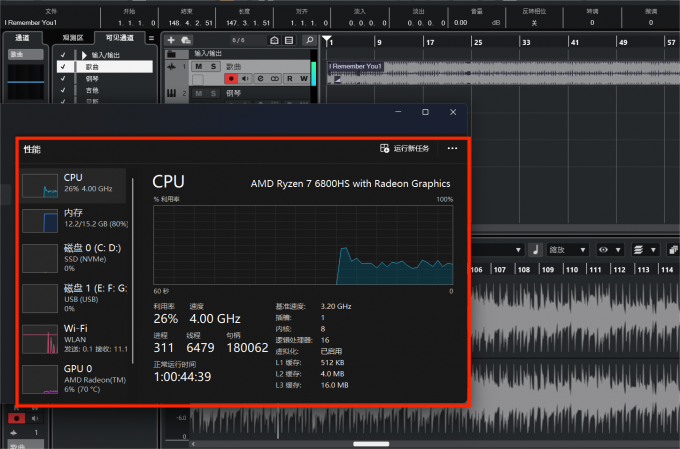The width and height of the screenshot is (680, 449).
Task: Select 钢琴 in the visible channels list
Action: (x=92, y=79)
